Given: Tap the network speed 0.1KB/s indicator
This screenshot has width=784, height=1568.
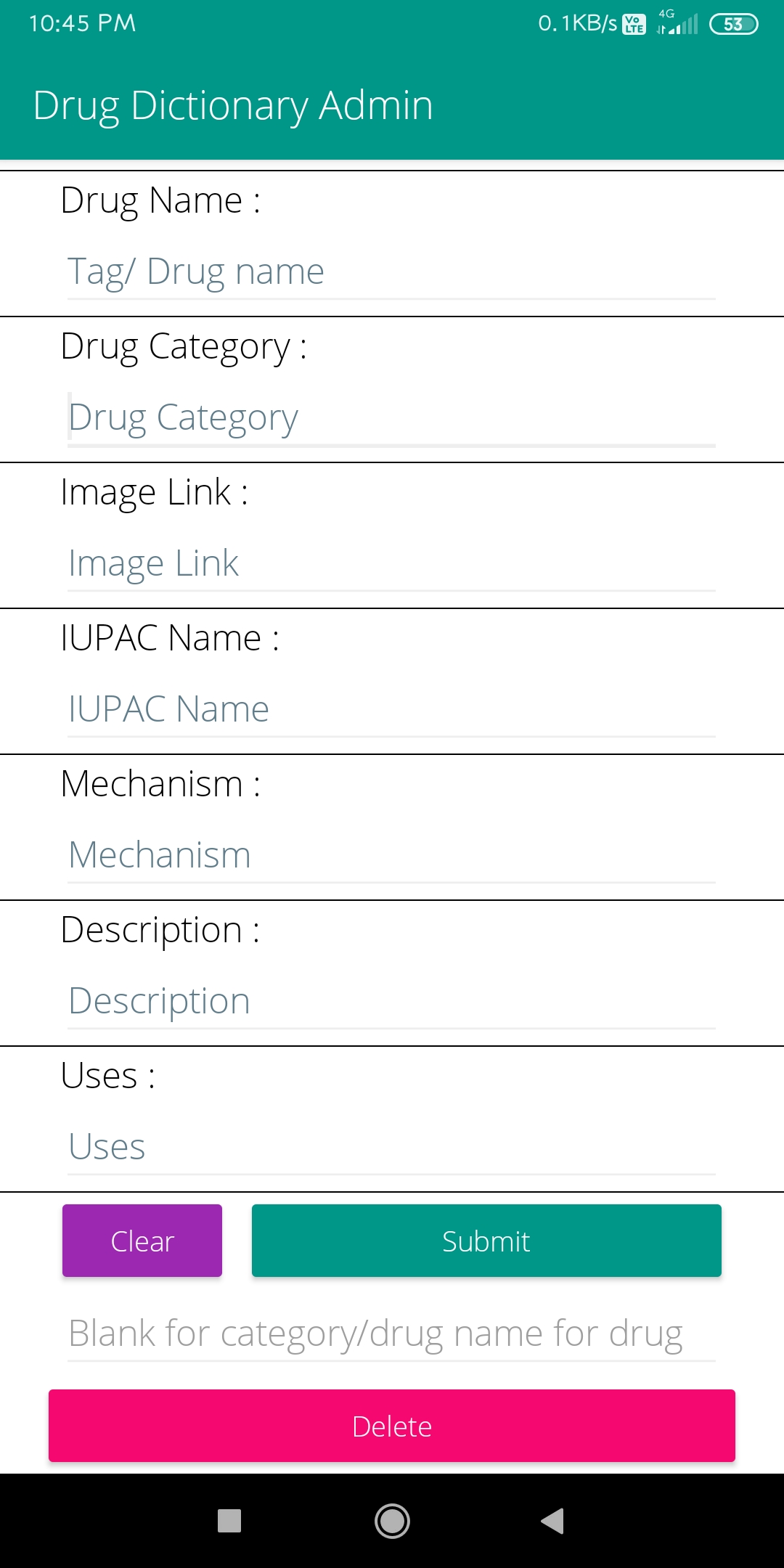Looking at the screenshot, I should tap(577, 23).
